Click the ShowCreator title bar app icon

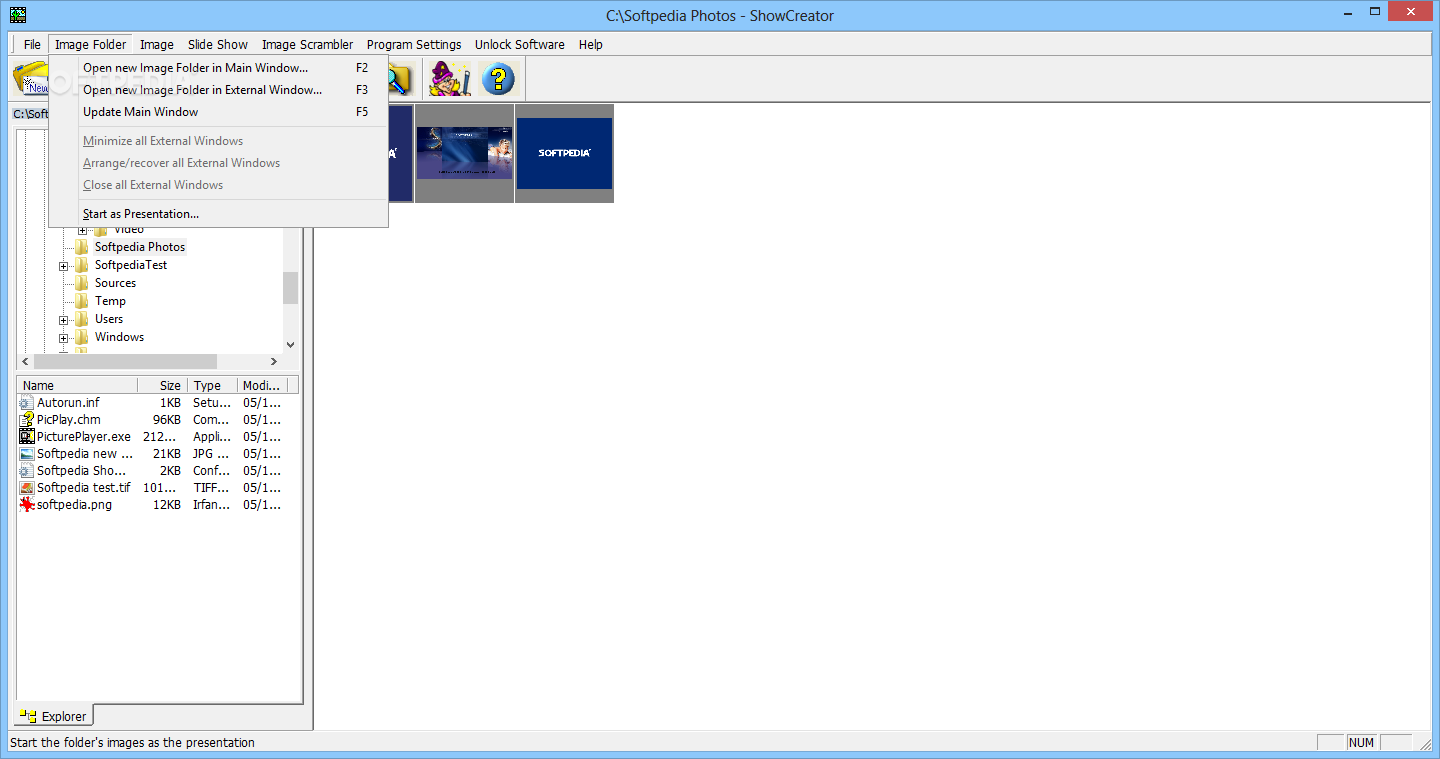pos(18,15)
